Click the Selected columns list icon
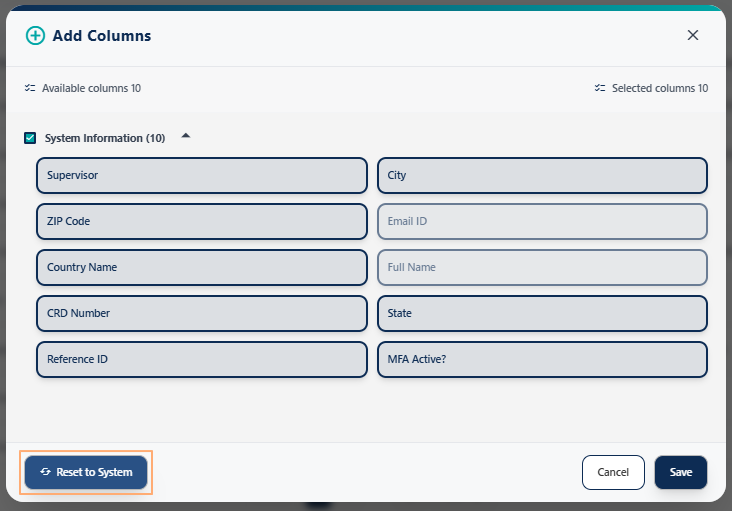The image size is (732, 511). (x=600, y=88)
